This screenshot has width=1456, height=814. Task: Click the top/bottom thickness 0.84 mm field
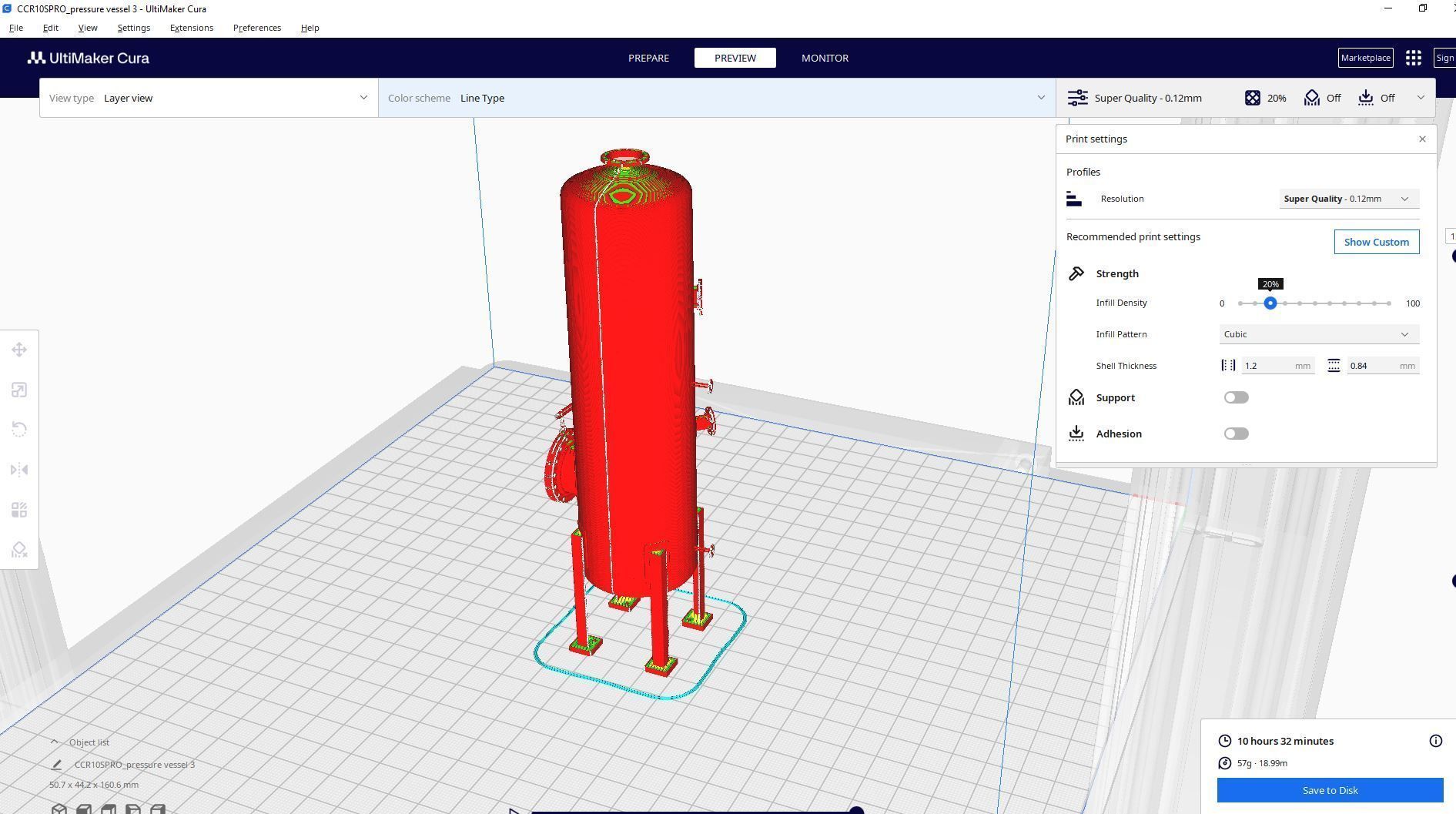[x=1382, y=366]
